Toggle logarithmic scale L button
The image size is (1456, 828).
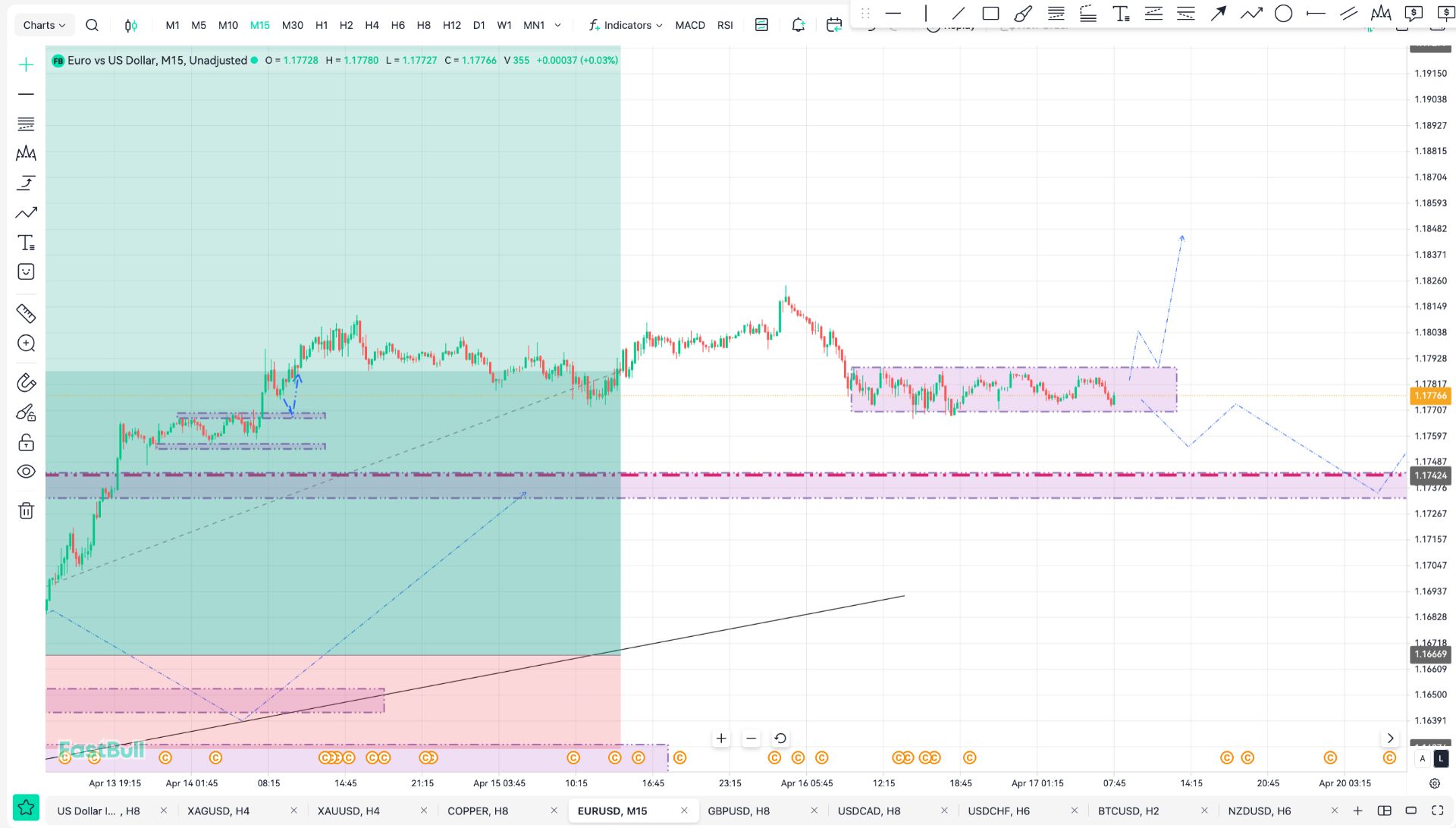pyautogui.click(x=1441, y=758)
